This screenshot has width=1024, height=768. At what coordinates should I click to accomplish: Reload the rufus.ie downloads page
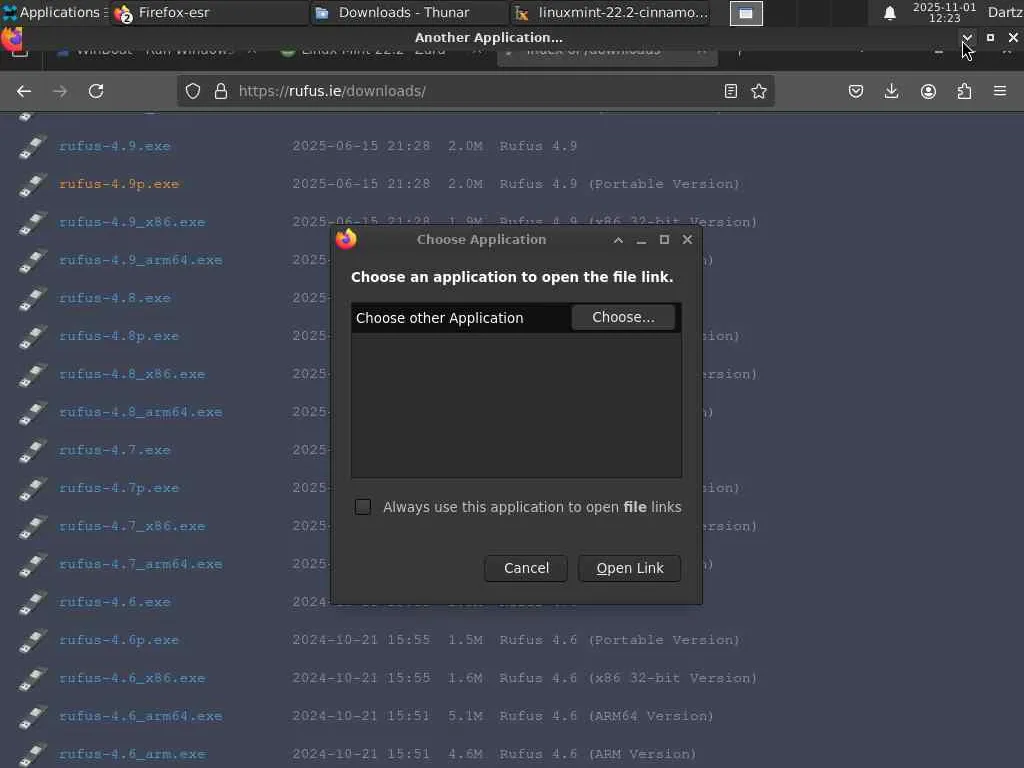(x=96, y=91)
